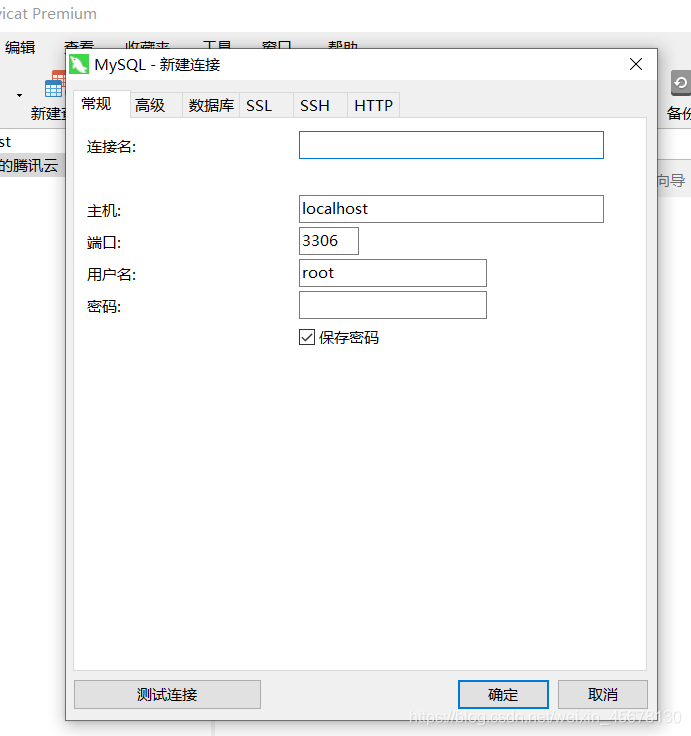Open the 数据库 tab
691x736 pixels.
[211, 105]
